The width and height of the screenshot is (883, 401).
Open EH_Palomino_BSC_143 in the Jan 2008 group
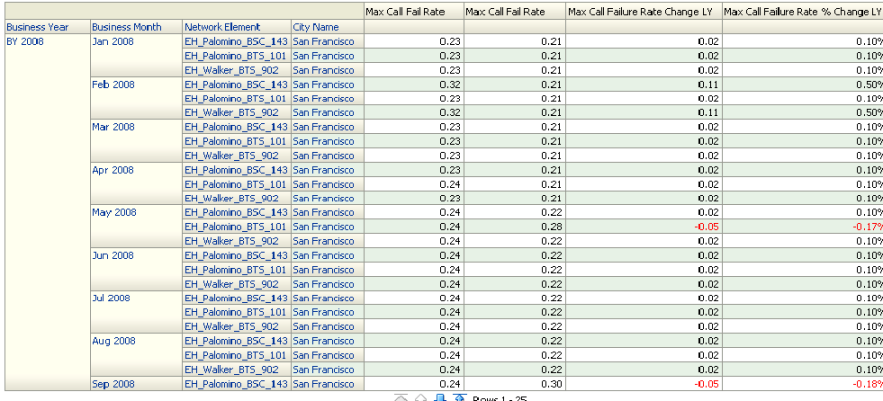[236, 42]
